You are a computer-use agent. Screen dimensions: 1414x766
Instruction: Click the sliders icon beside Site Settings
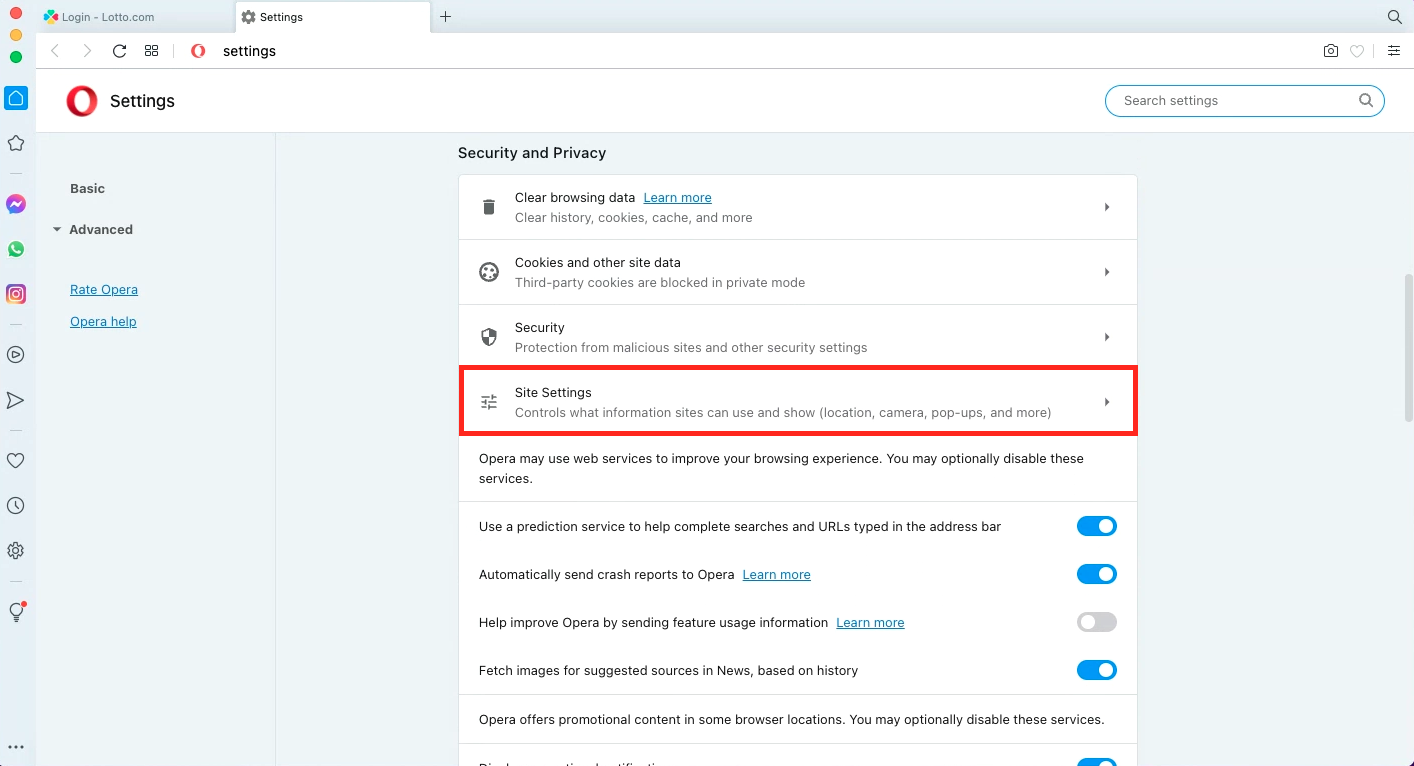pos(489,402)
